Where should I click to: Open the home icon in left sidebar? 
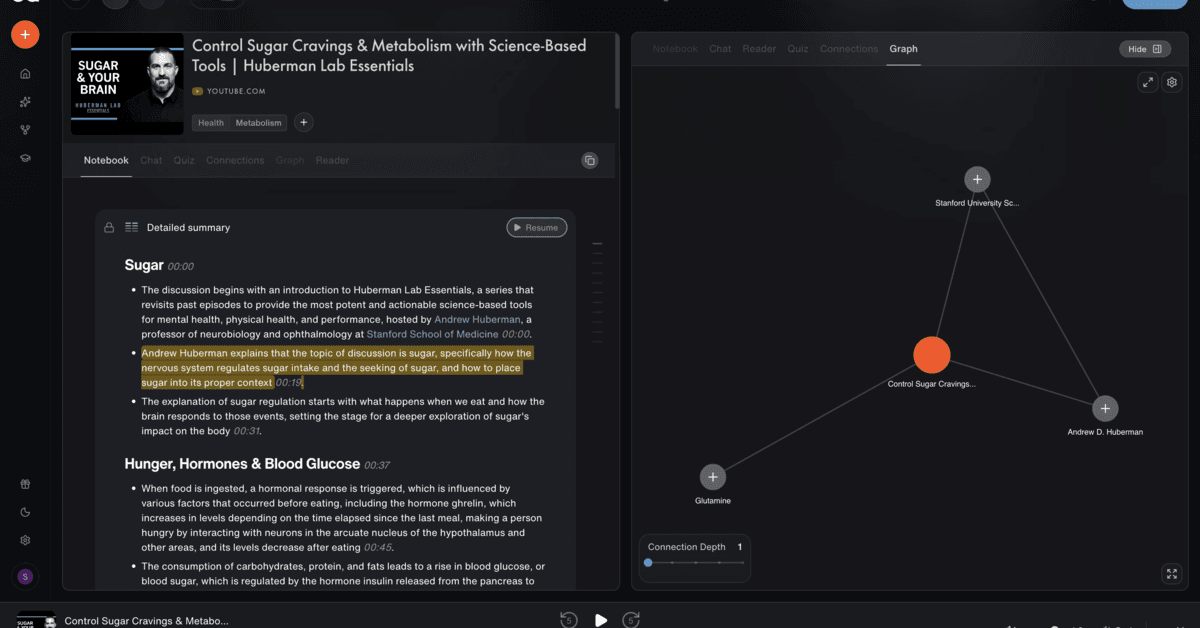pyautogui.click(x=25, y=74)
